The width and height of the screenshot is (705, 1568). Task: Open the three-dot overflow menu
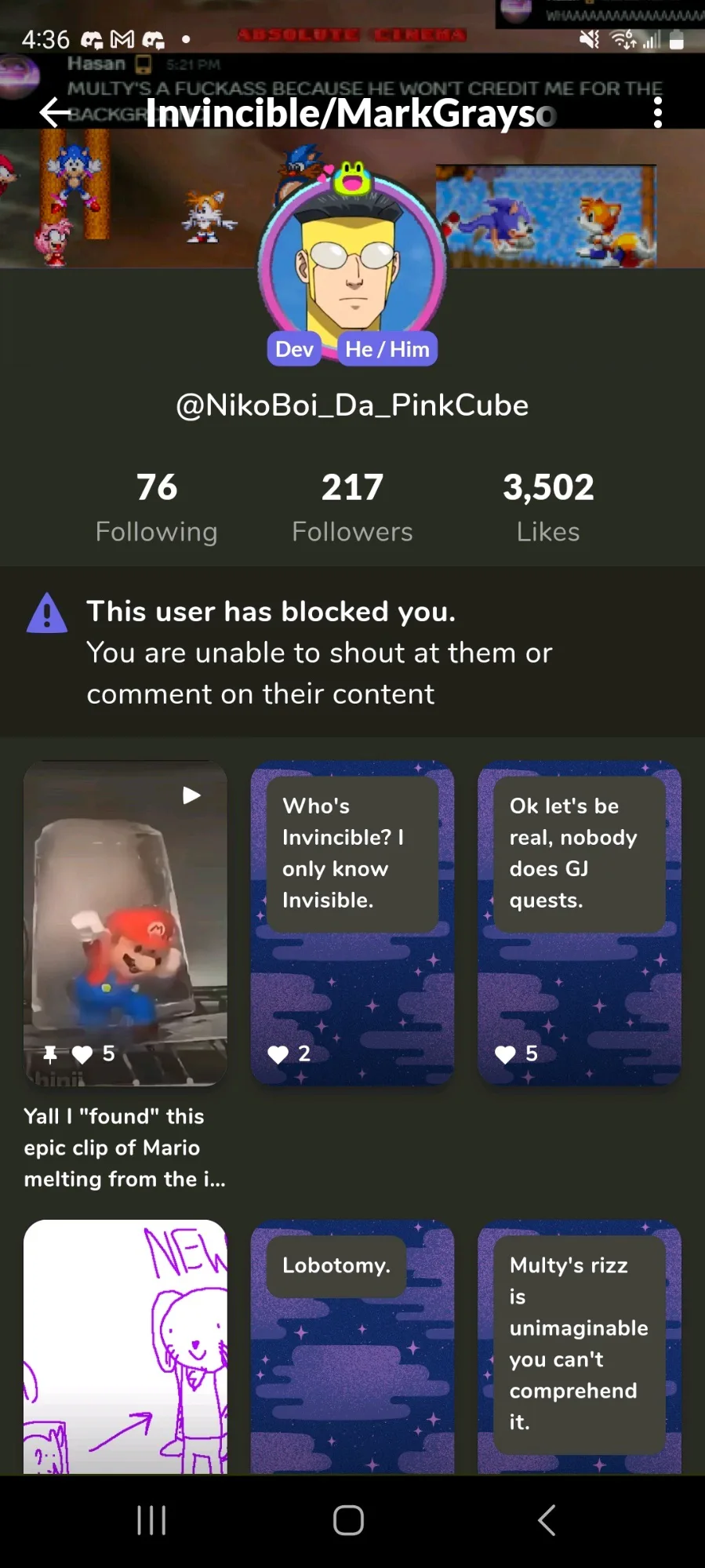click(657, 113)
